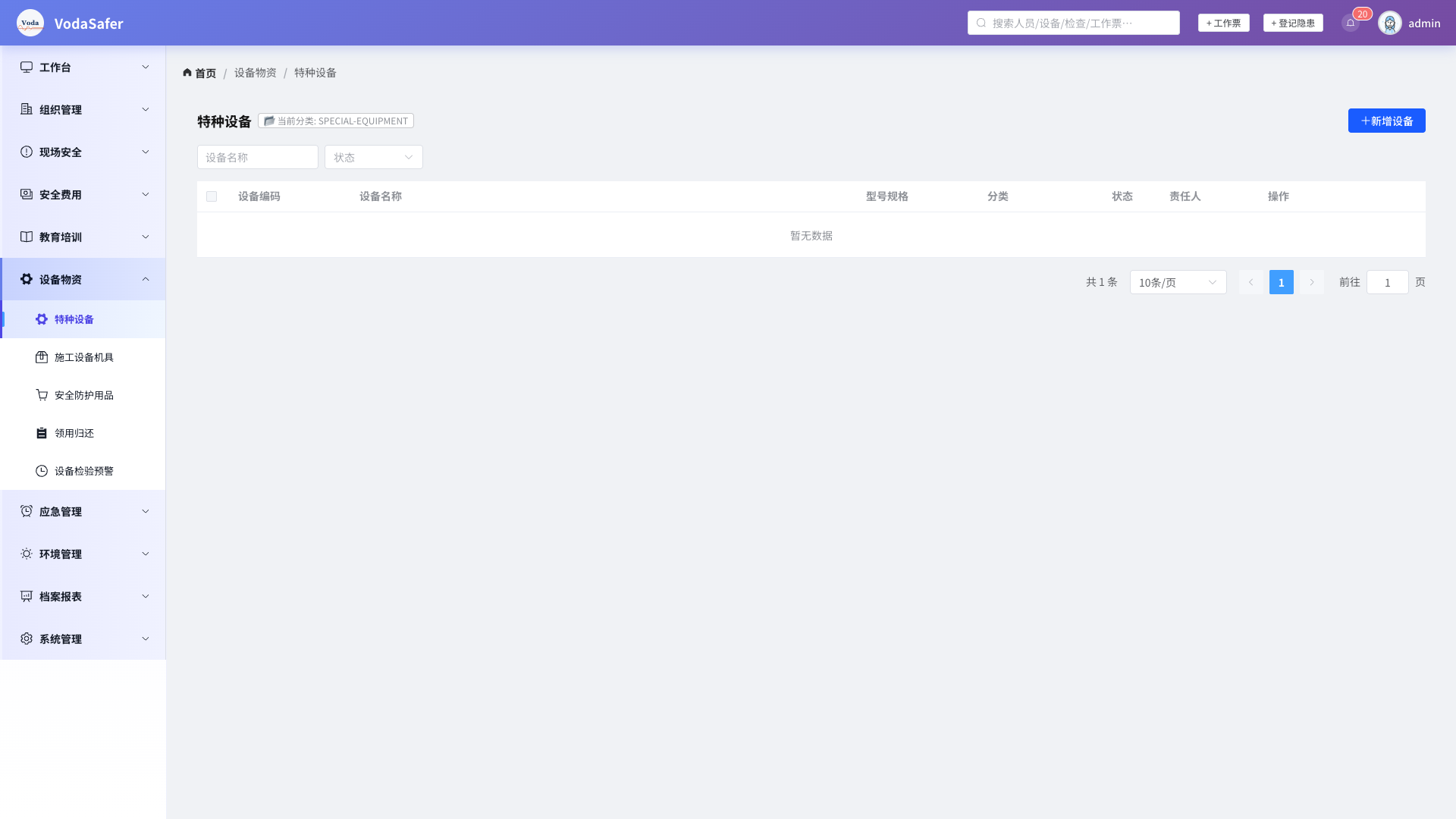Expand 应急管理 menu chevron
Viewport: 1456px width, 819px height.
[146, 511]
